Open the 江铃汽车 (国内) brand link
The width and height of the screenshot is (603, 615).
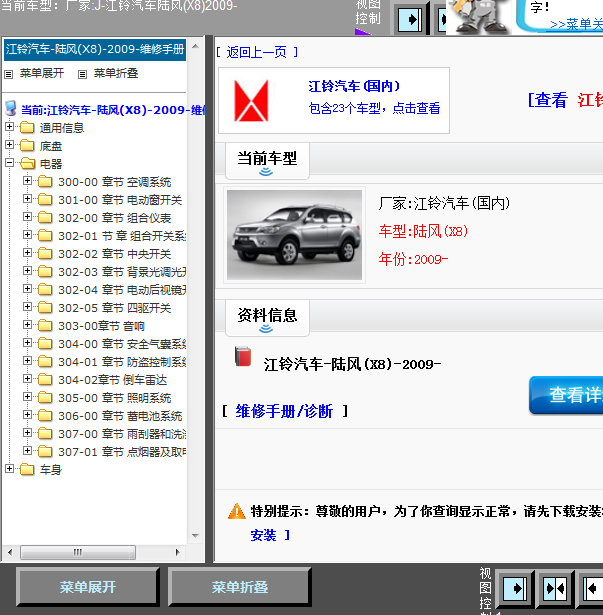pos(354,86)
